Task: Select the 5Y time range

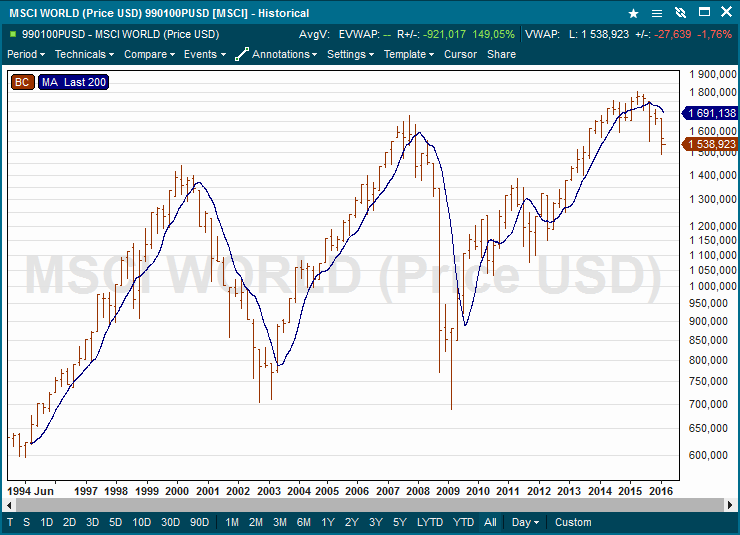Action: pos(400,522)
